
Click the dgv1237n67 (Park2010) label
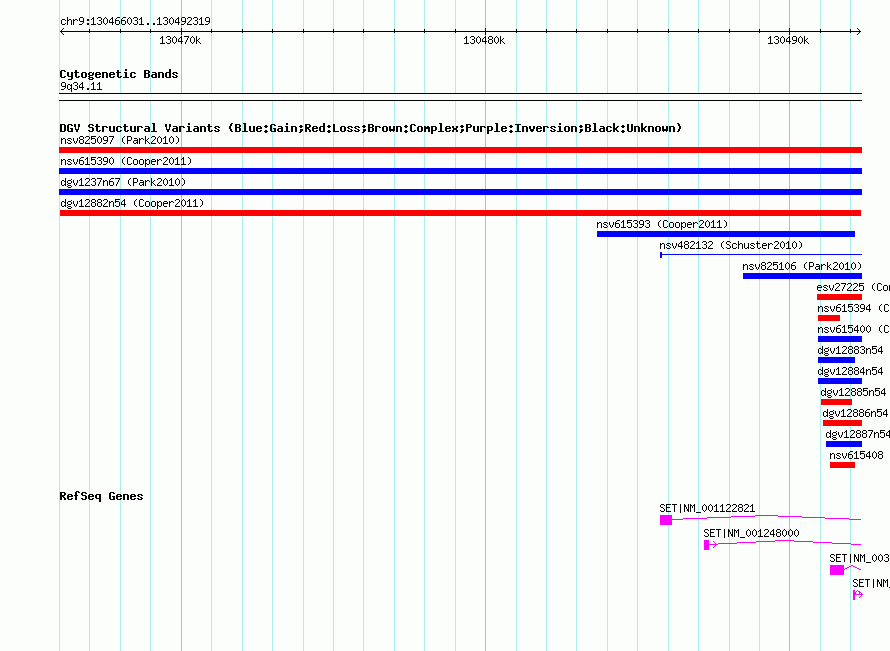point(123,182)
